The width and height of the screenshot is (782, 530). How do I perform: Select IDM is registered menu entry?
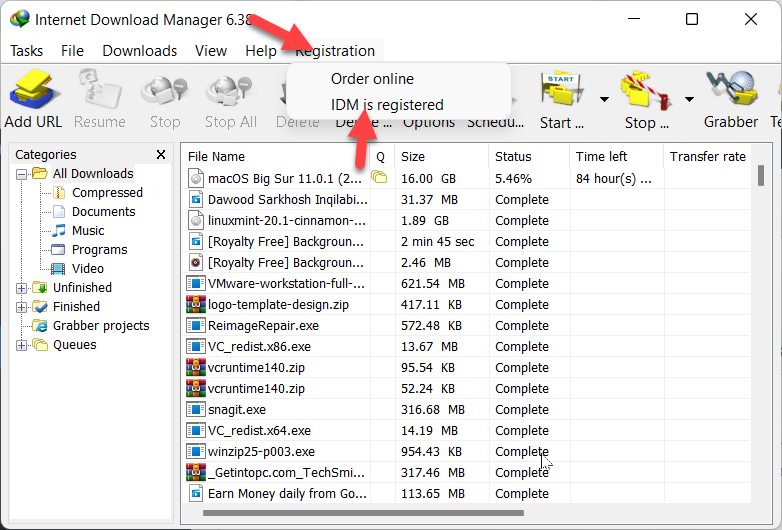pos(387,105)
